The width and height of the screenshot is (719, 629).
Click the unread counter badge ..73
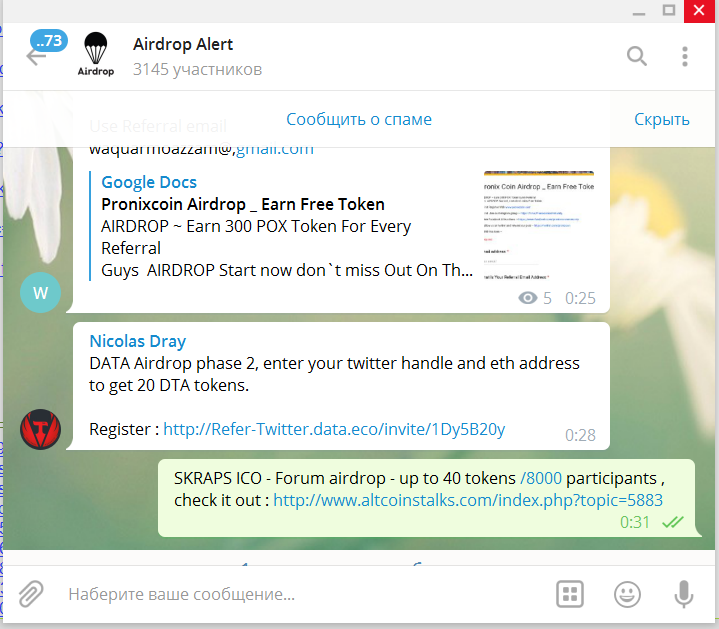[x=49, y=41]
